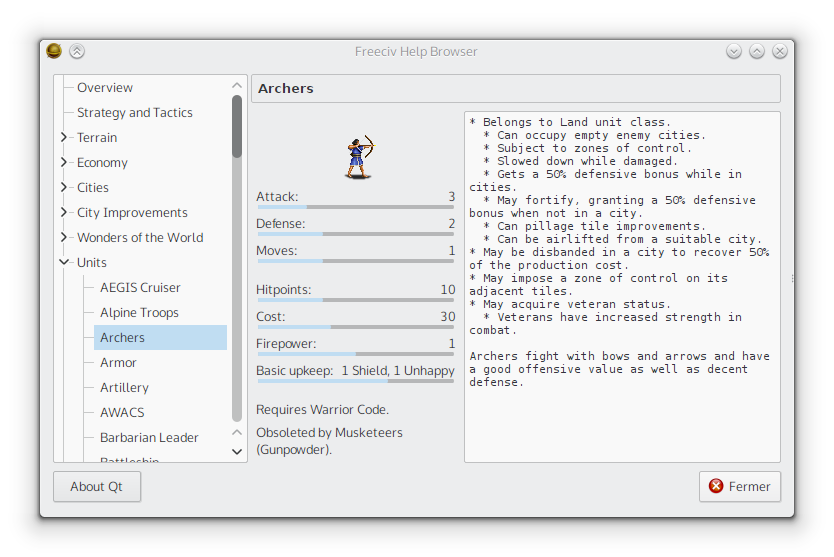Click the tree scrollbar down arrow

237,452
